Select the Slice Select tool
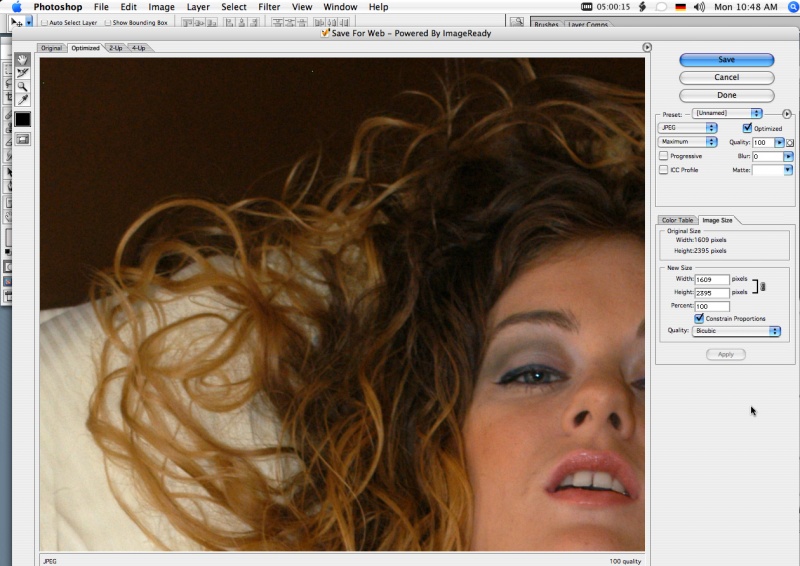The height and width of the screenshot is (566, 800). click(22, 73)
